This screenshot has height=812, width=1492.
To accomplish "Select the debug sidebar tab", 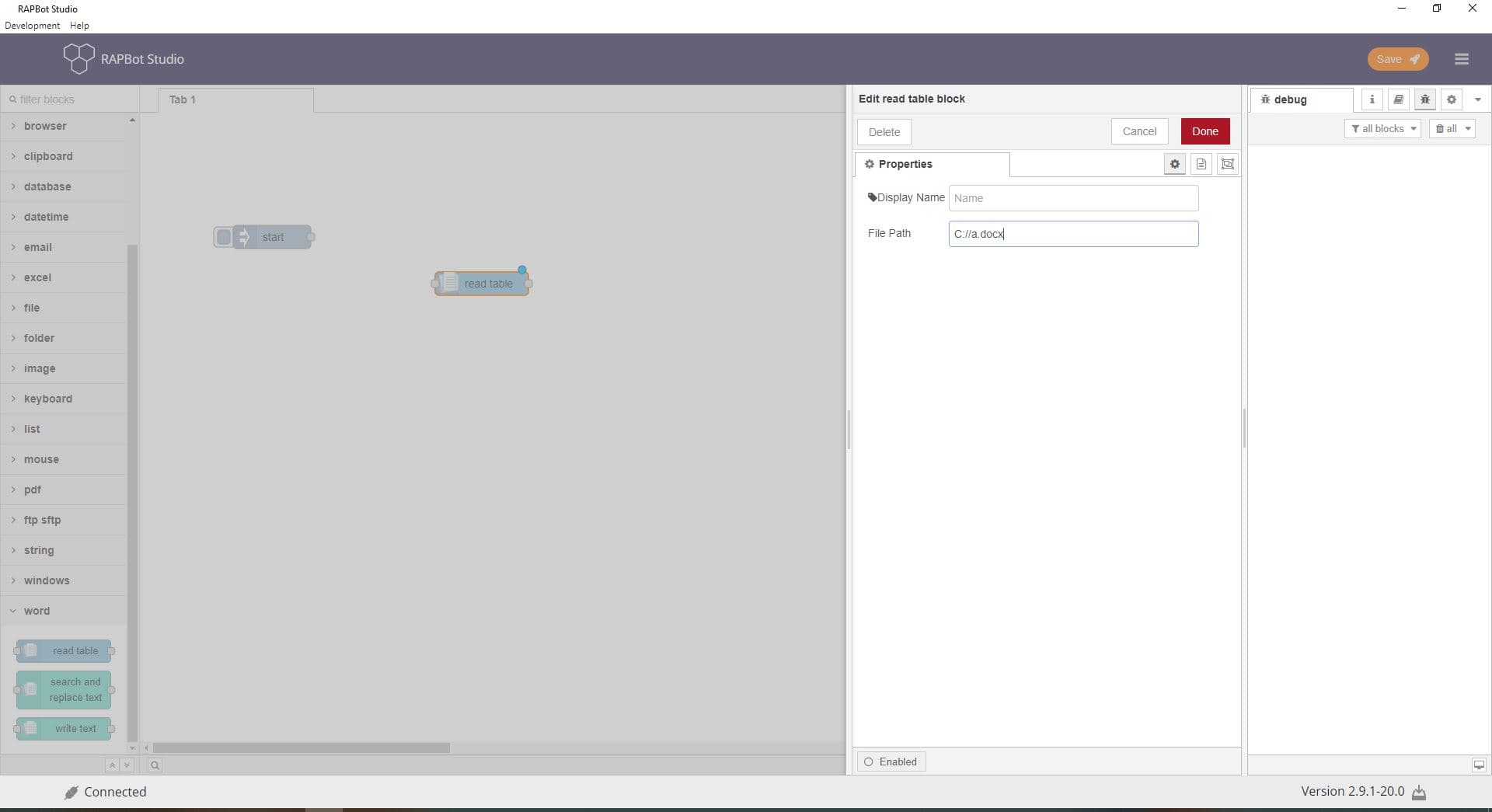I will [x=1302, y=99].
